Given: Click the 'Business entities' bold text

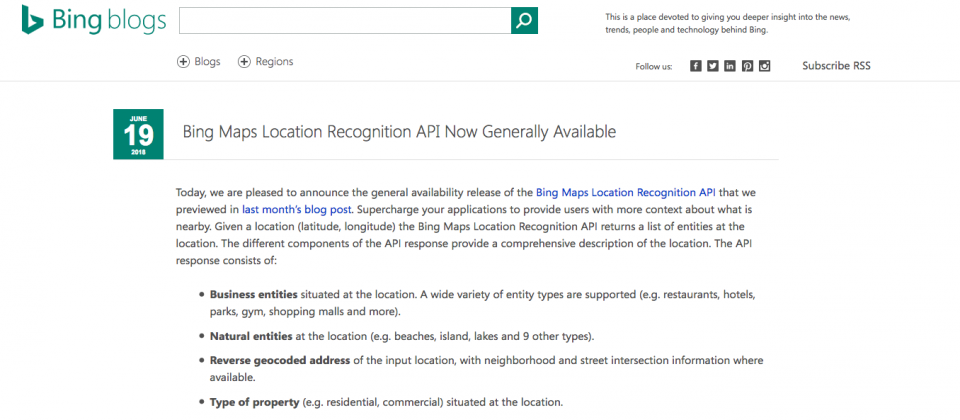Looking at the screenshot, I should (253, 294).
